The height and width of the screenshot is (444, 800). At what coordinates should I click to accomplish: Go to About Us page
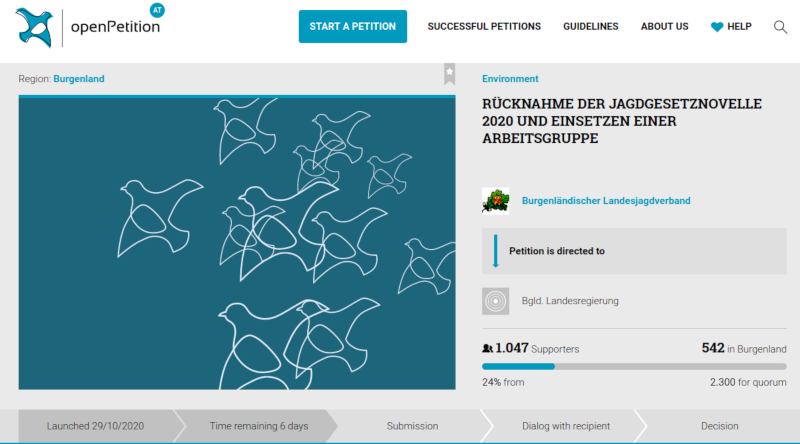click(x=664, y=27)
